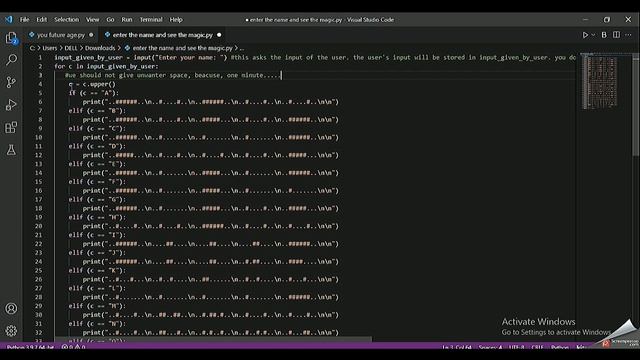Screen dimensions: 640x360
Task: Change language mode via Python in status bar
Action: tap(560, 348)
